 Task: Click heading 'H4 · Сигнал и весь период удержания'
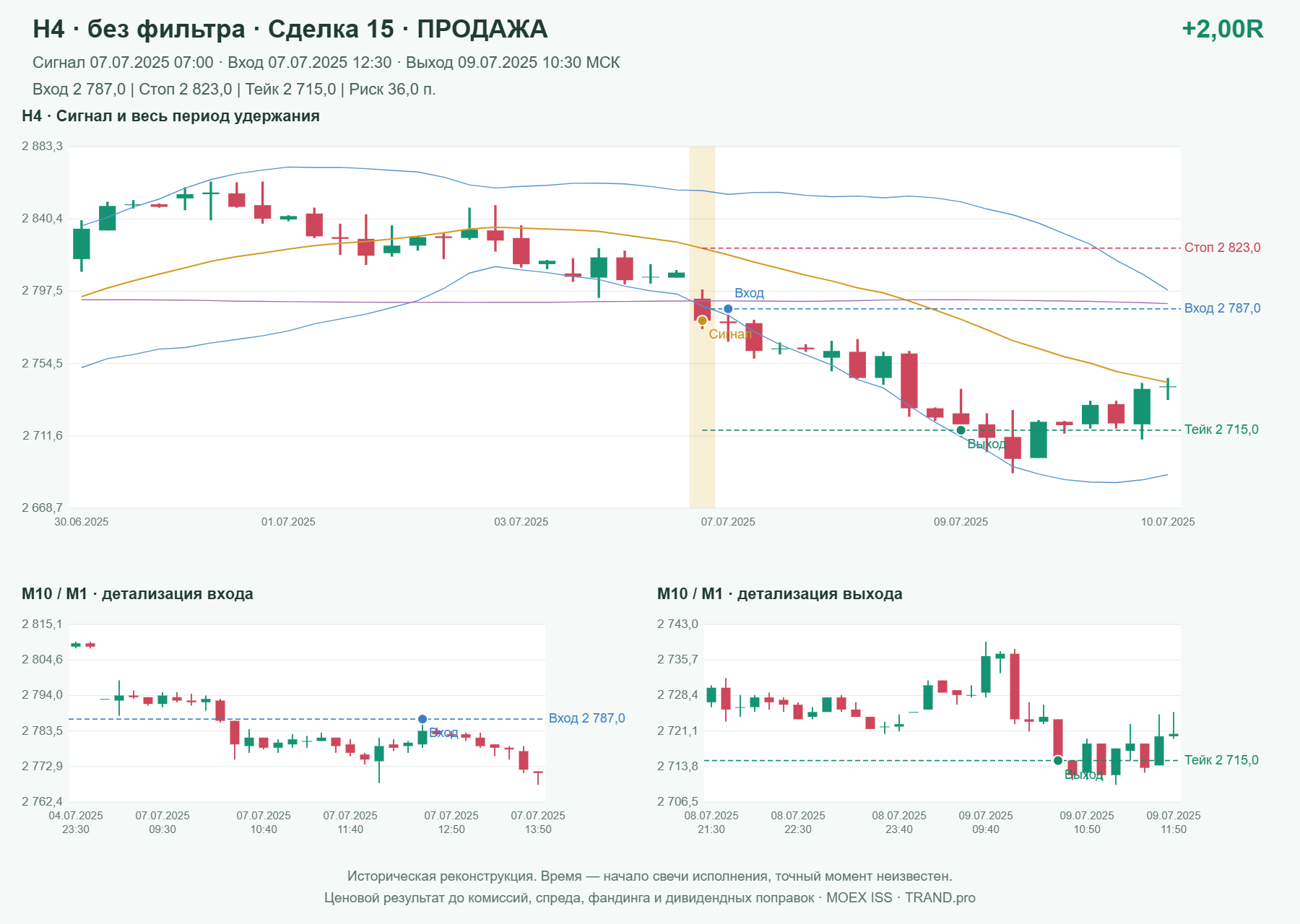pyautogui.click(x=170, y=116)
